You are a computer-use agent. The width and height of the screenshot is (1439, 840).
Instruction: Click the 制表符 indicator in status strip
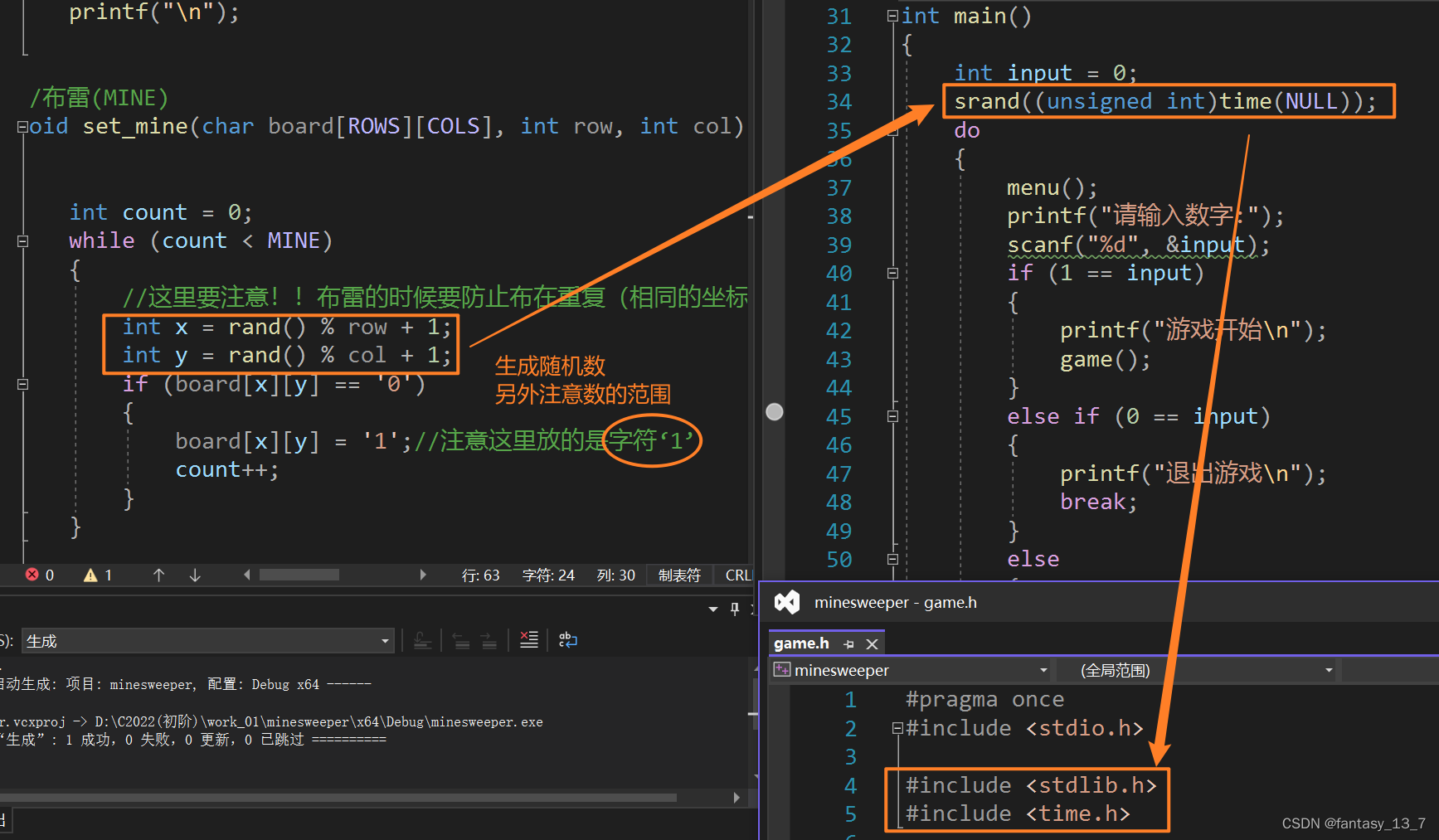pos(679,575)
